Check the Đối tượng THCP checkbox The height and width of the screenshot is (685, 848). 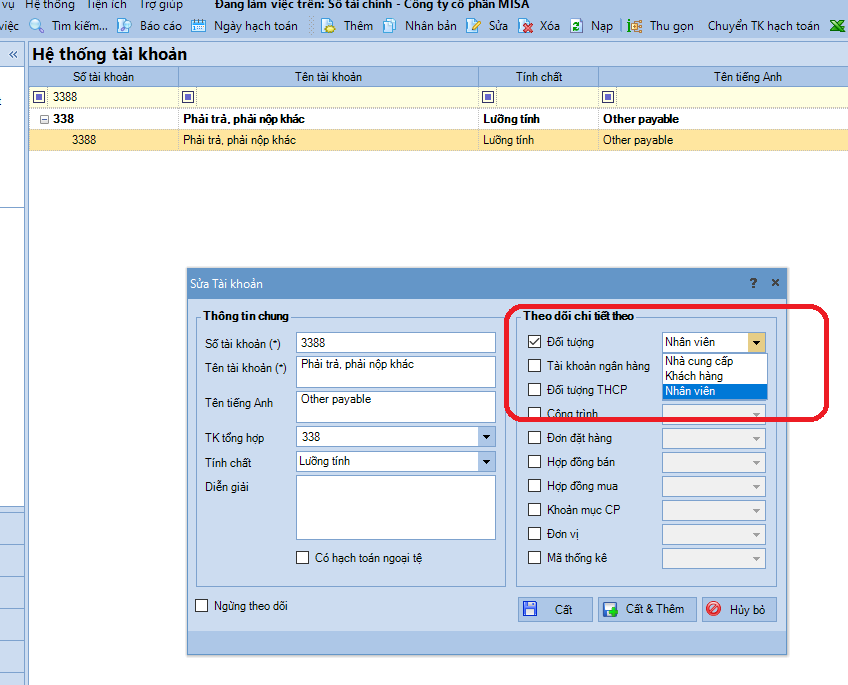(x=534, y=389)
